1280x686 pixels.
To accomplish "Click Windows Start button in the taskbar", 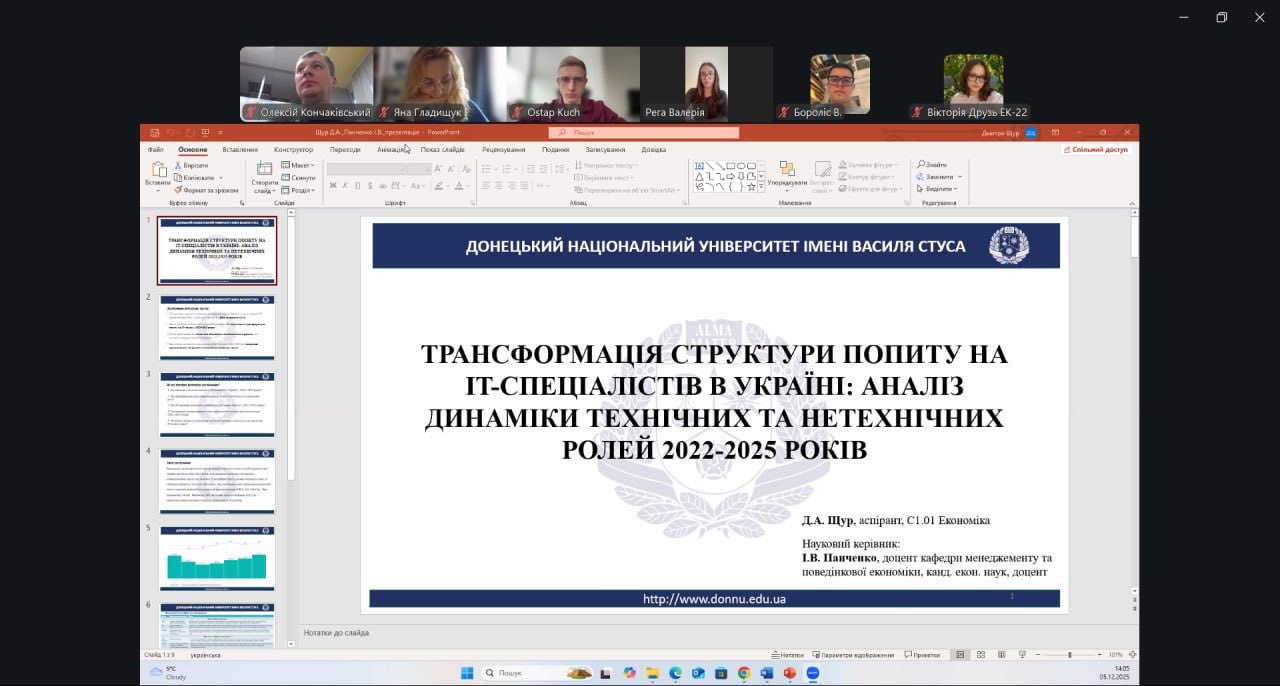I will pos(466,673).
